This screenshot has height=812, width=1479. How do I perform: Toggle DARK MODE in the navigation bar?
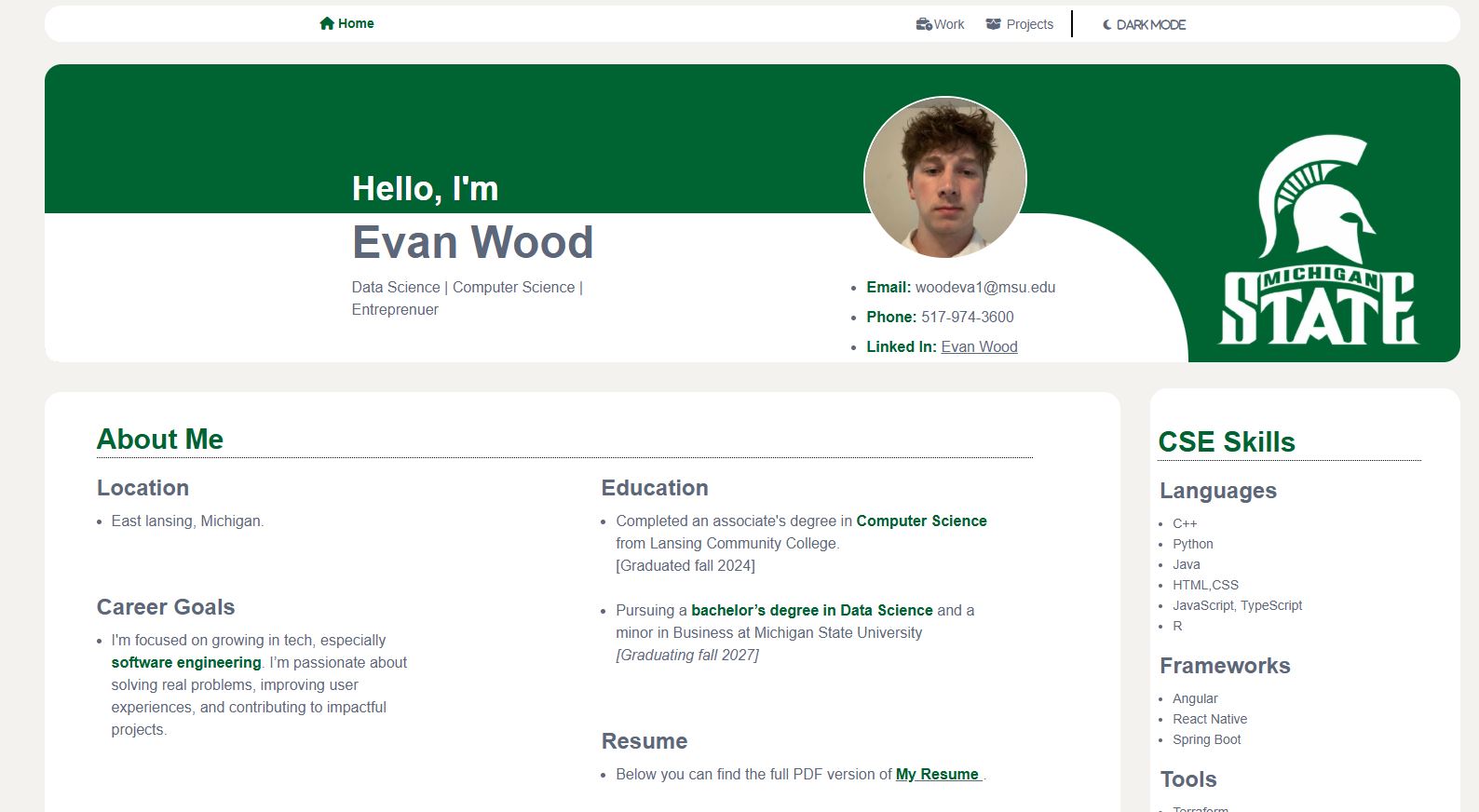click(1150, 25)
